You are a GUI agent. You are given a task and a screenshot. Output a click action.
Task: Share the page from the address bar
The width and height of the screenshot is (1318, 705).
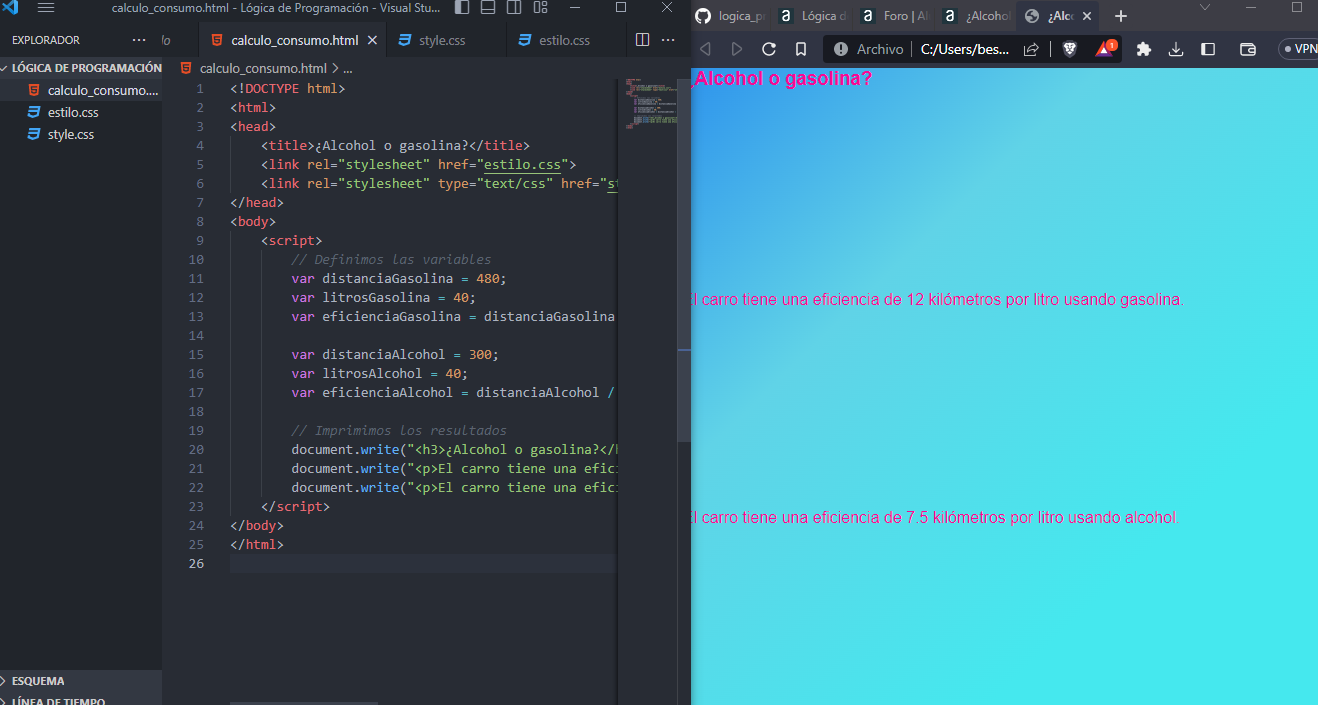click(1031, 49)
